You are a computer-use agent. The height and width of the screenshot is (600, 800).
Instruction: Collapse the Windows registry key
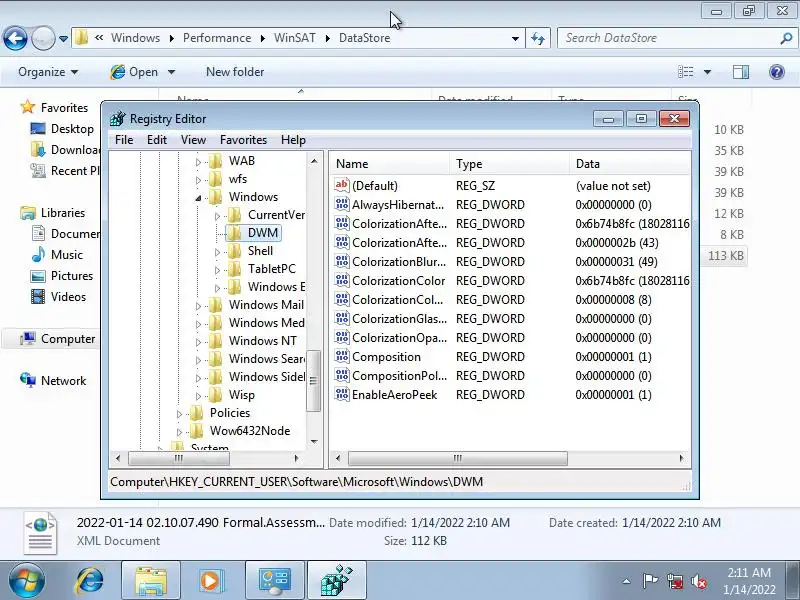point(198,198)
